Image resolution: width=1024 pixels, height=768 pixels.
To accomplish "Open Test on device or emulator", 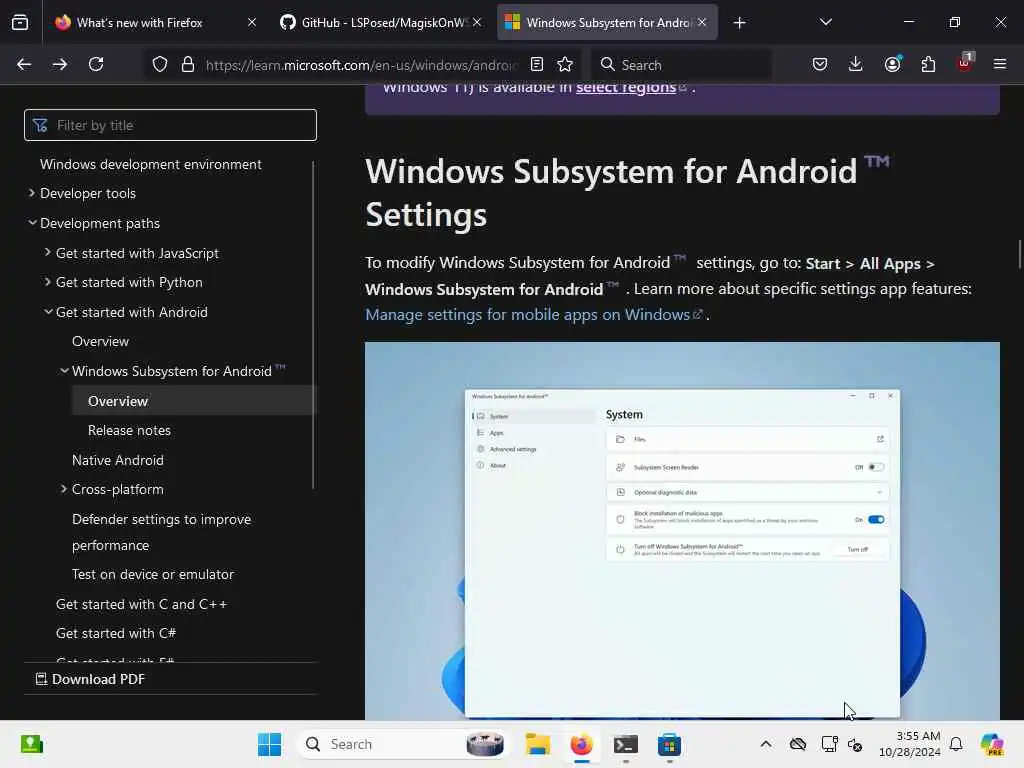I will point(153,575).
